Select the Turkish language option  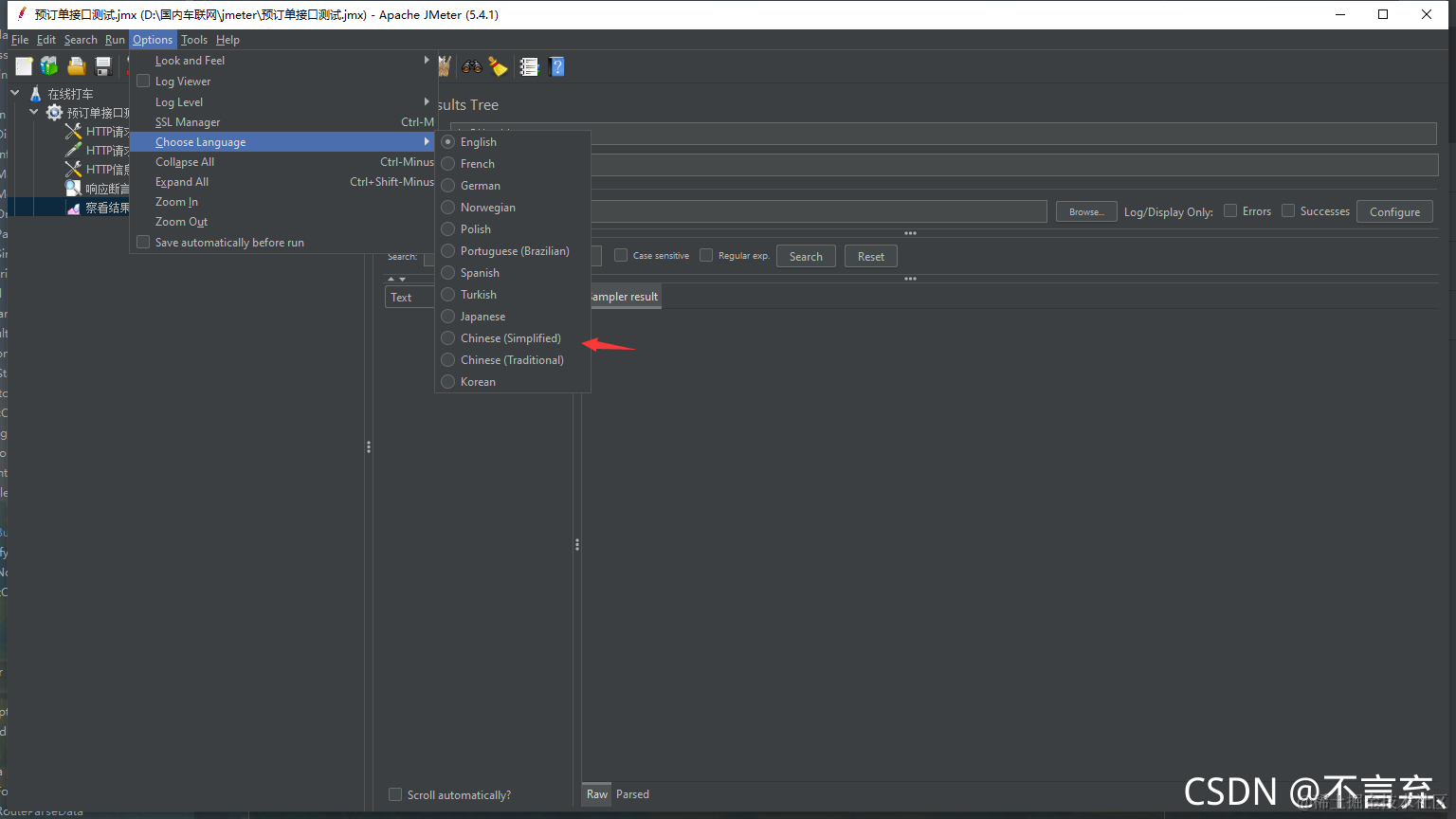513,295
